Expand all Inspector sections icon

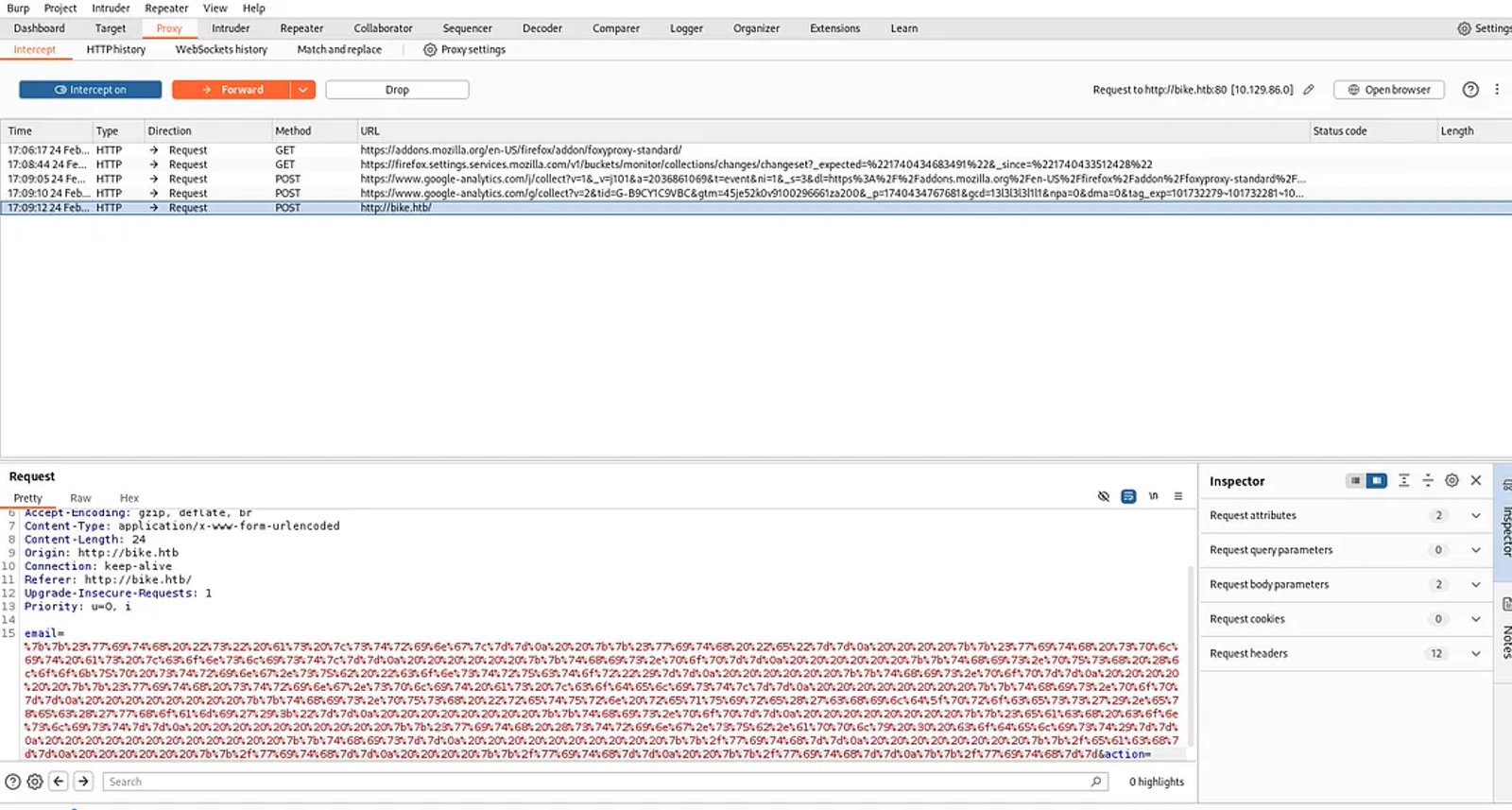click(1404, 481)
